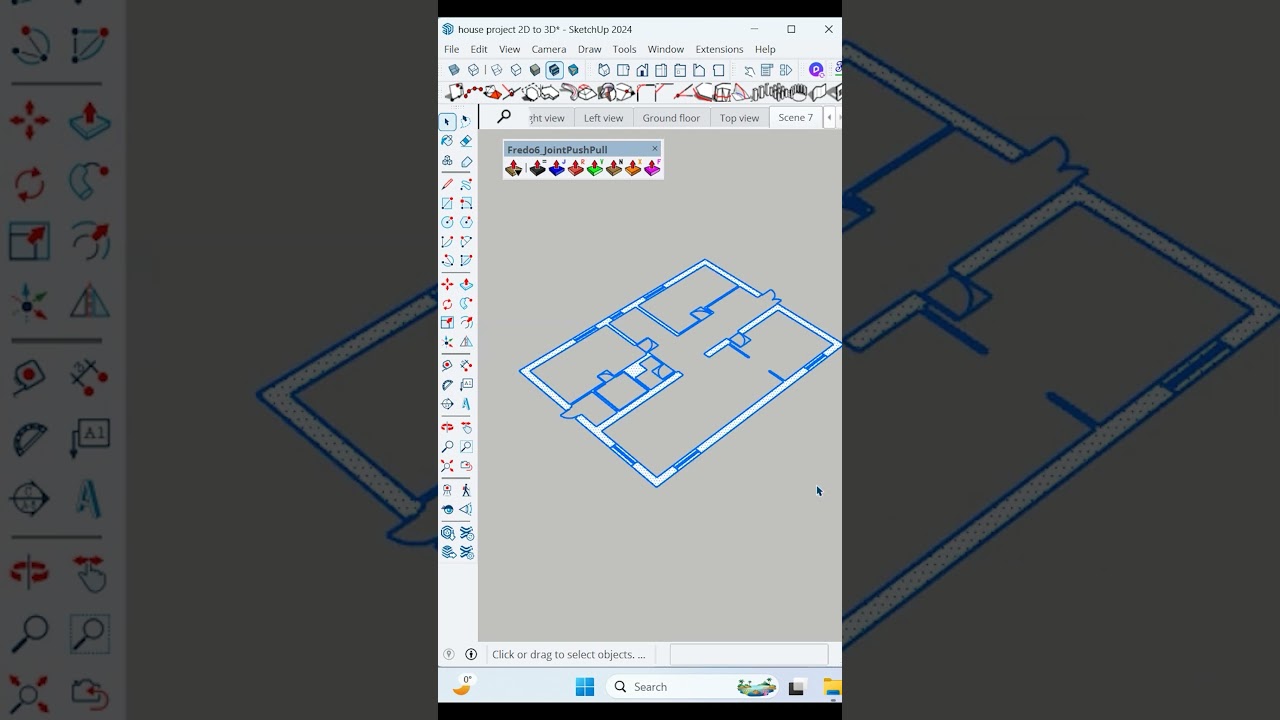
Task: Choose the Rotated Rectangle tool
Action: tap(466, 203)
